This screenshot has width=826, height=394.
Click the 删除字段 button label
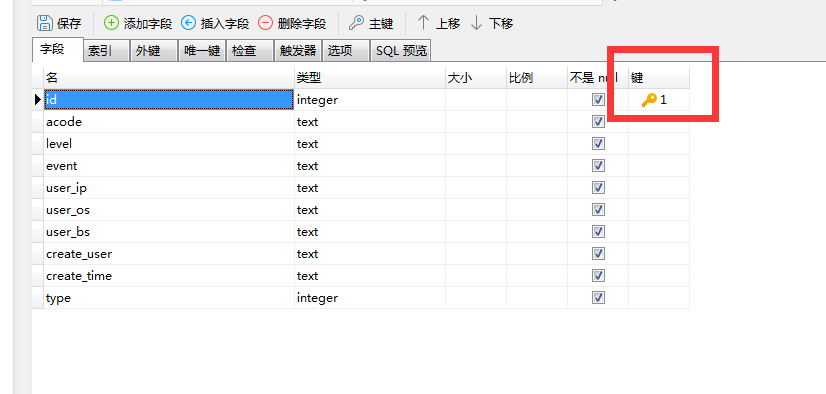302,24
